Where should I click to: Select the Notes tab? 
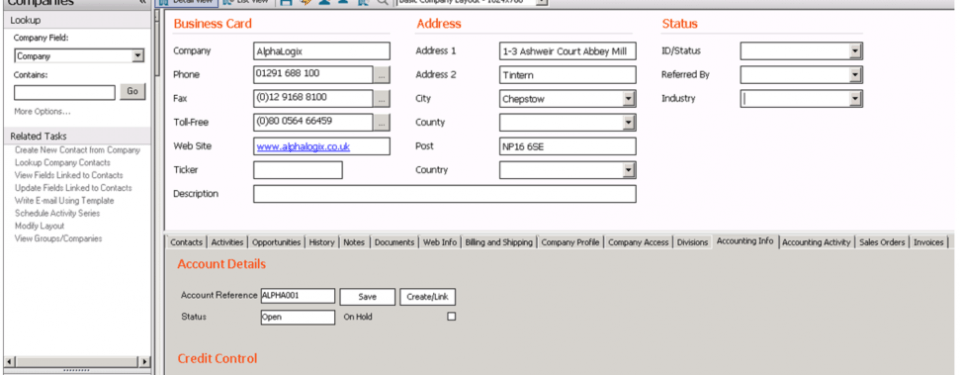(x=354, y=243)
